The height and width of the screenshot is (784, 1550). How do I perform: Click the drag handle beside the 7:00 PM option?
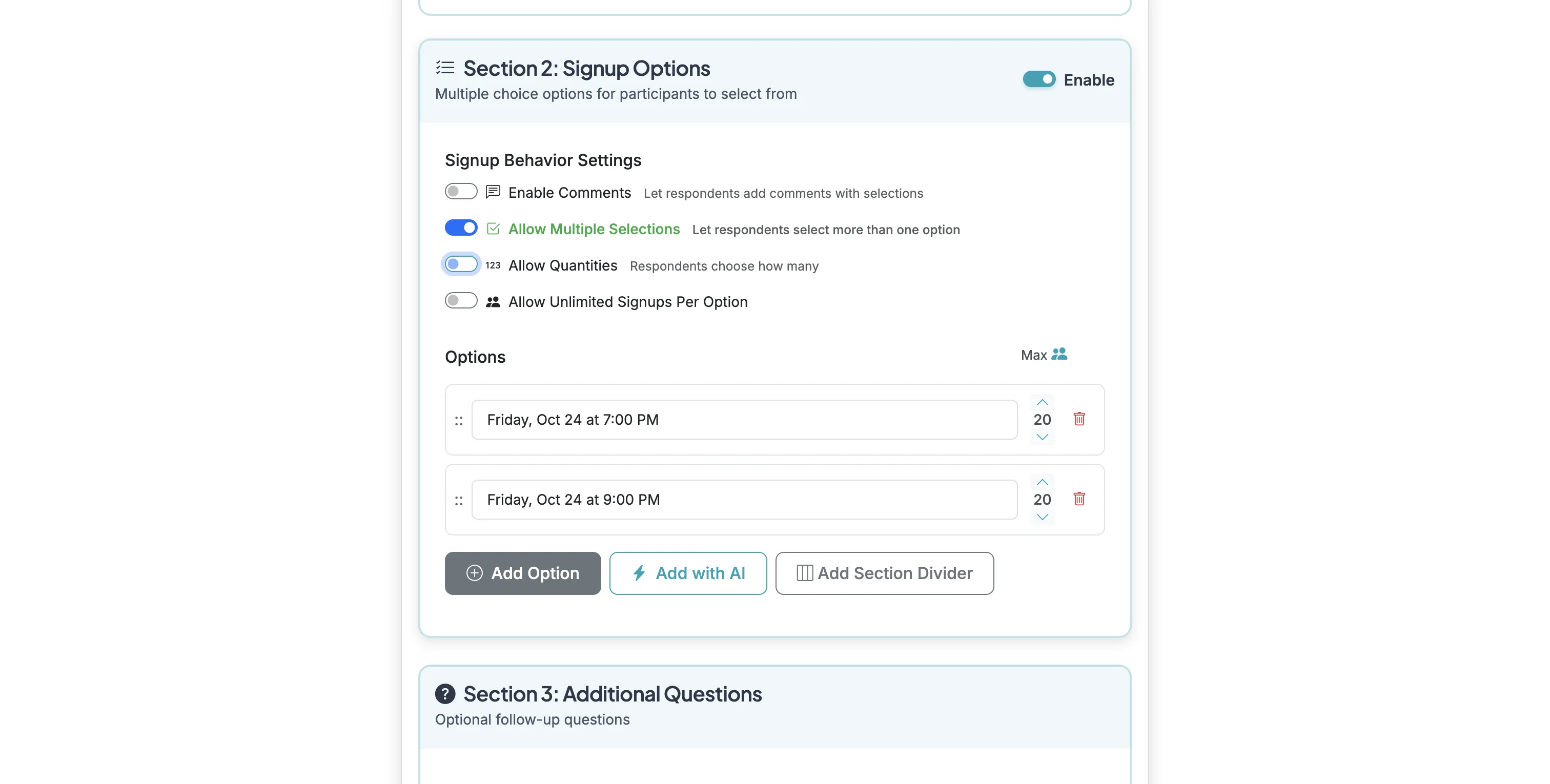[x=459, y=420]
